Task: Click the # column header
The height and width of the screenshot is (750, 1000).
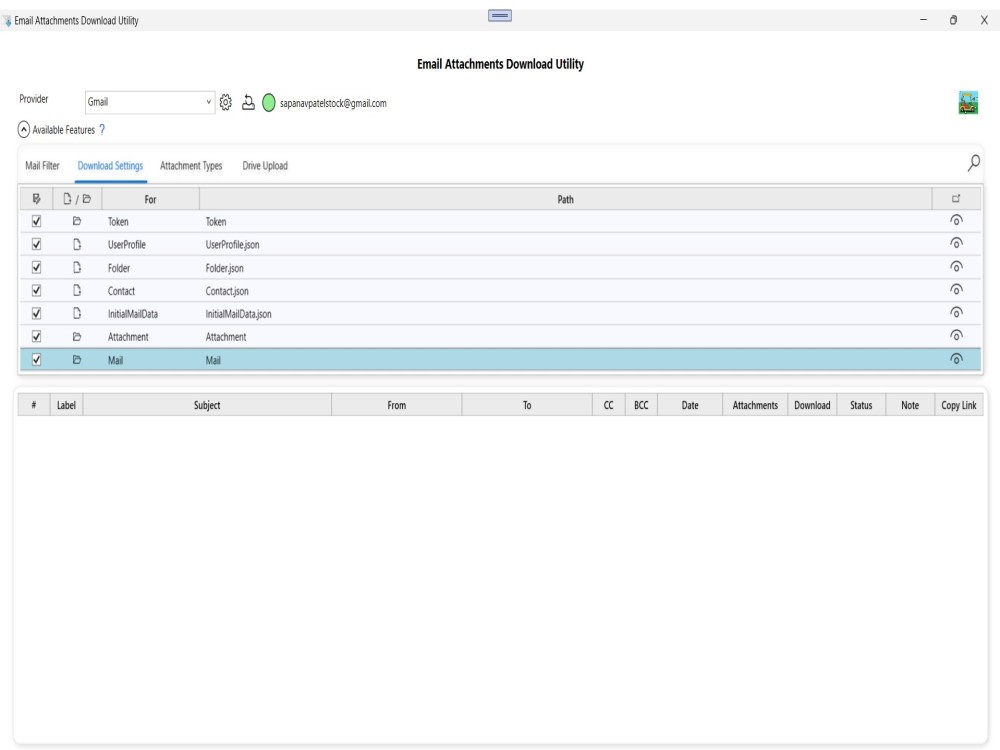Action: coord(34,405)
